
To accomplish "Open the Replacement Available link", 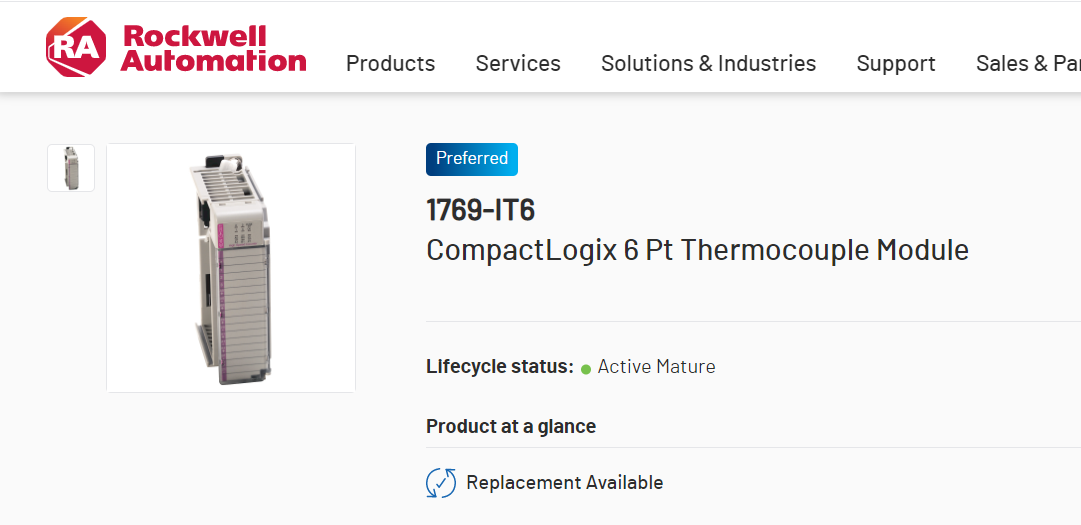I will coord(564,483).
